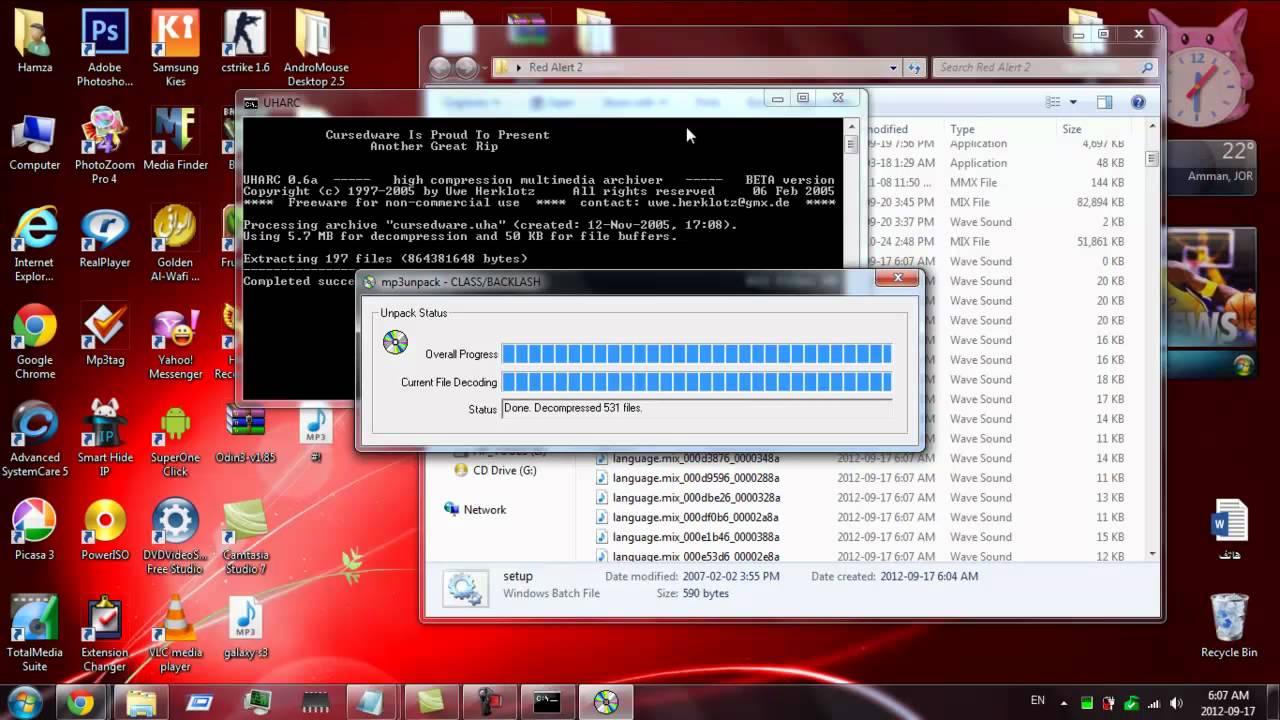Screen dimensions: 1280x720
Task: Expand the address bar history dropdown
Action: (893, 68)
